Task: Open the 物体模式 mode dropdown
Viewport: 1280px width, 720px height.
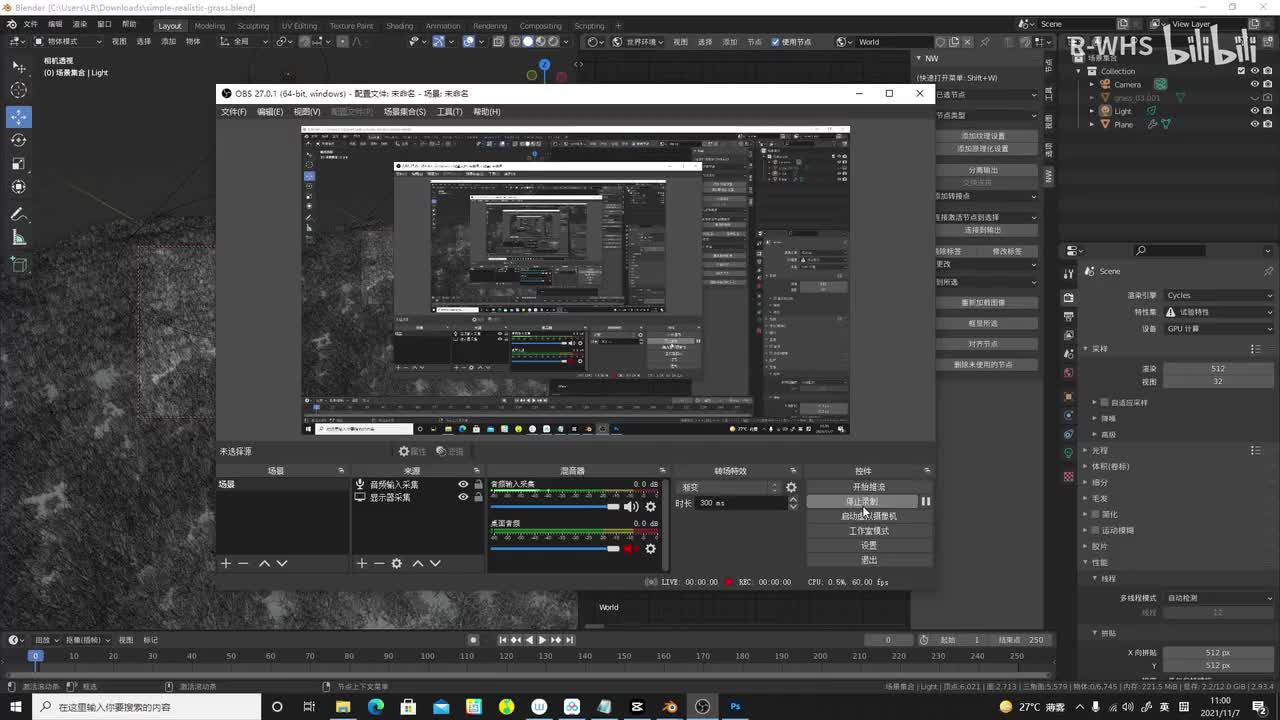Action: point(68,42)
